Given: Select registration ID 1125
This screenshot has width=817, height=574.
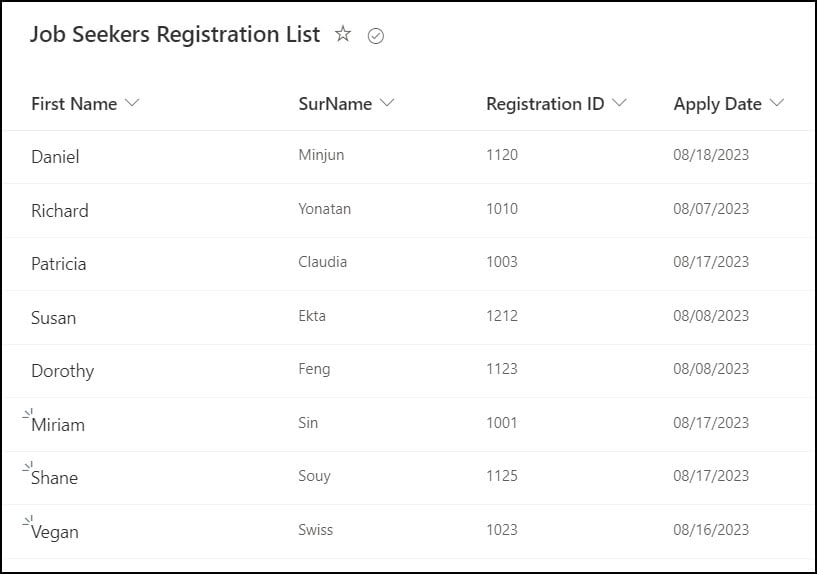Looking at the screenshot, I should click(502, 476).
